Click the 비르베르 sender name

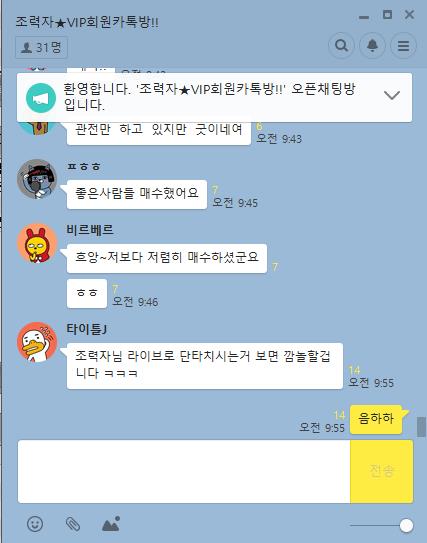[x=90, y=230]
